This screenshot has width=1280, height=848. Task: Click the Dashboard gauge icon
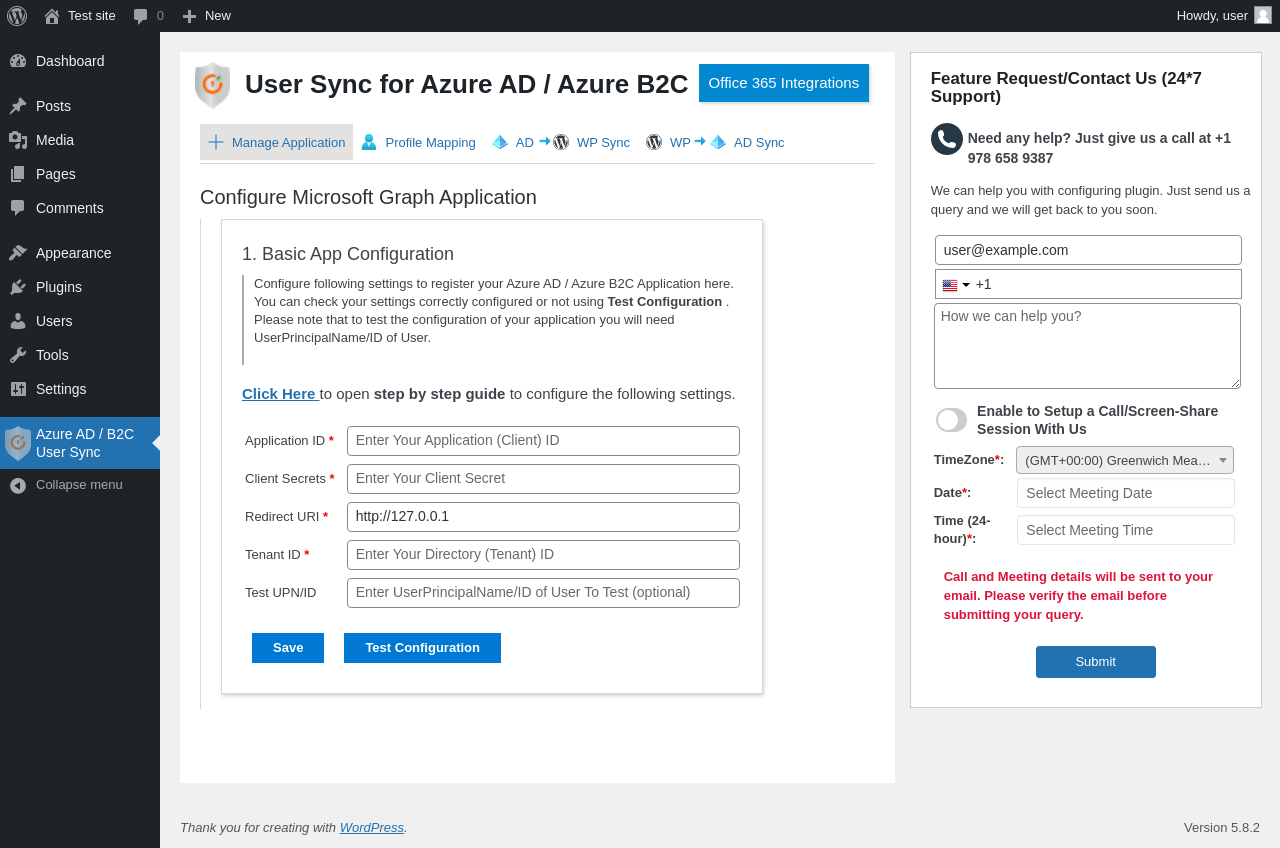pos(18,61)
